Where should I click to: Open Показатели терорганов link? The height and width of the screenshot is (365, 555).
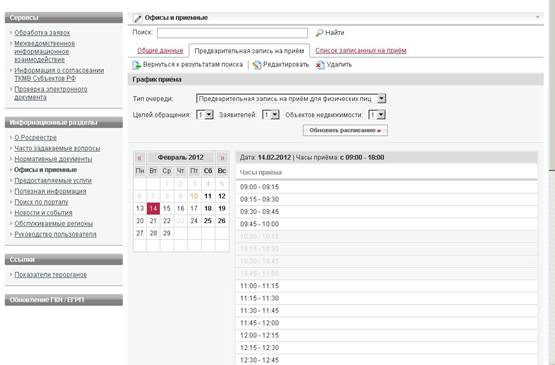coord(50,275)
